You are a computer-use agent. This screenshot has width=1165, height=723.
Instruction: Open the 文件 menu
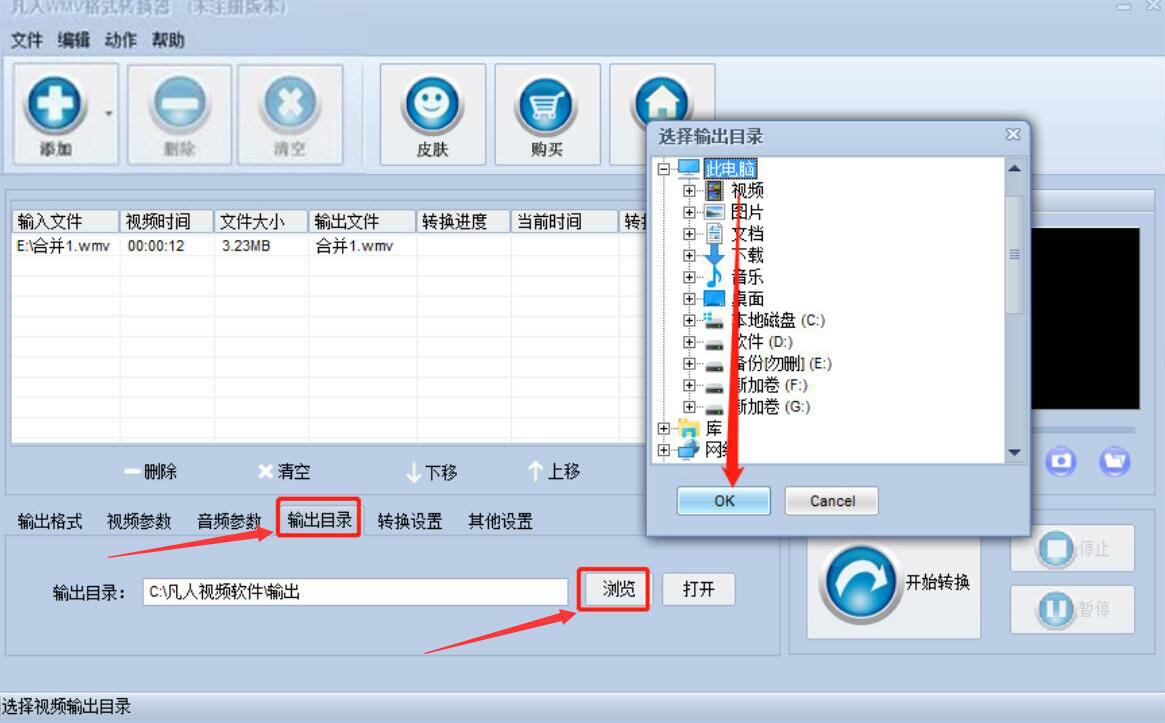[26, 40]
